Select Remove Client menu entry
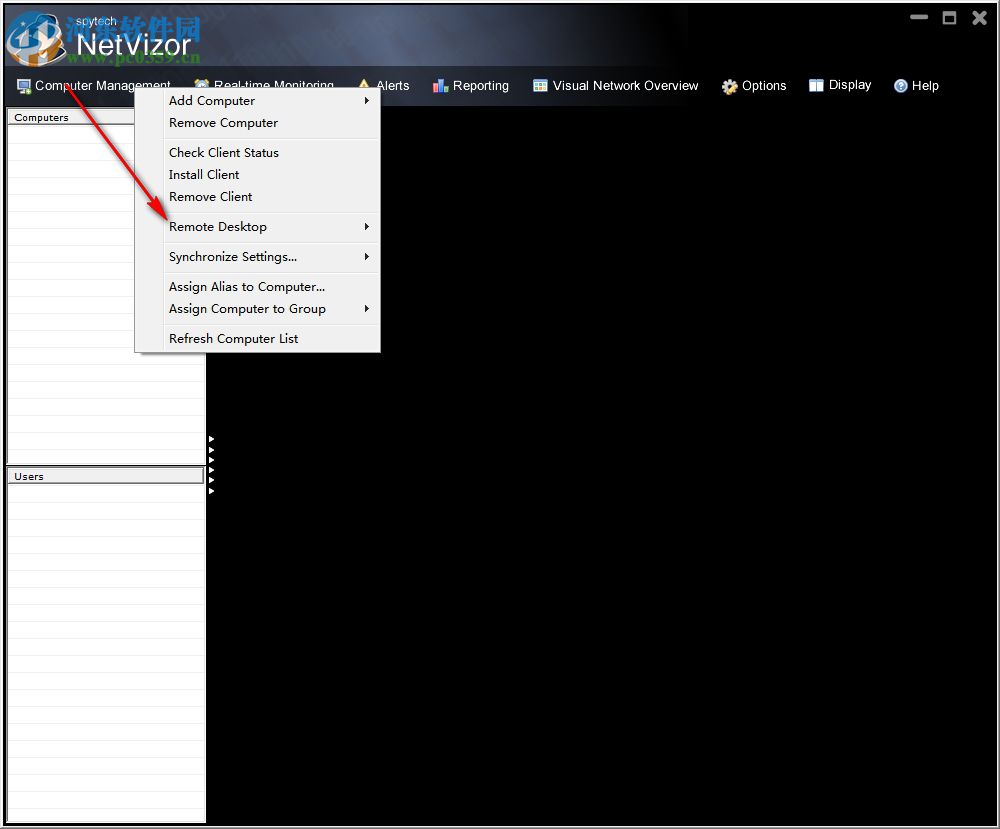The height and width of the screenshot is (829, 1000). coord(210,196)
